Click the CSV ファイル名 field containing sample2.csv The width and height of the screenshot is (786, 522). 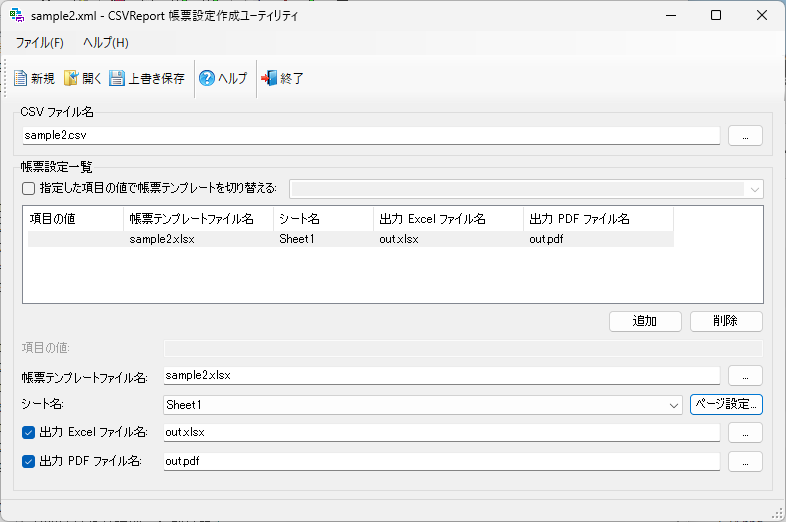pos(371,135)
